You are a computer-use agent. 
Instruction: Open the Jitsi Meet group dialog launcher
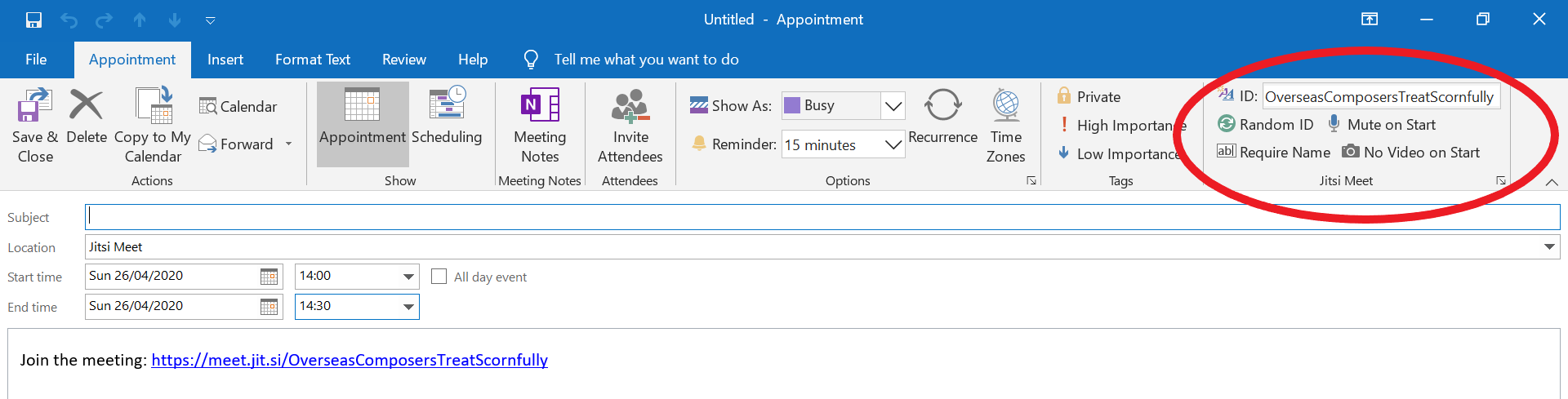pyautogui.click(x=1501, y=180)
